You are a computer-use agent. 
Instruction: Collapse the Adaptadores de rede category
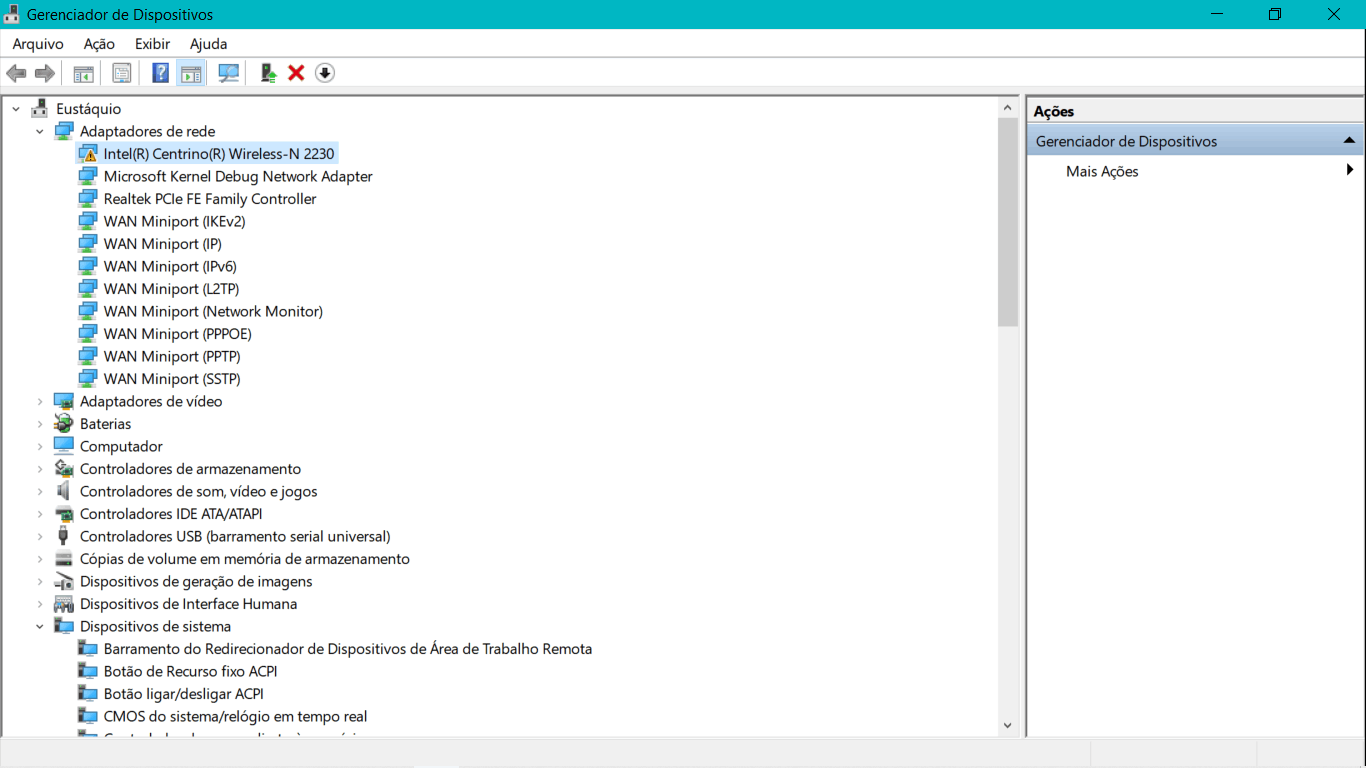coord(40,131)
